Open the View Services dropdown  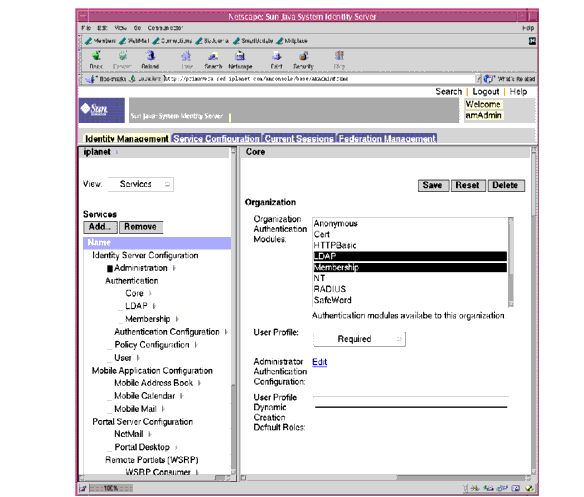[x=141, y=184]
